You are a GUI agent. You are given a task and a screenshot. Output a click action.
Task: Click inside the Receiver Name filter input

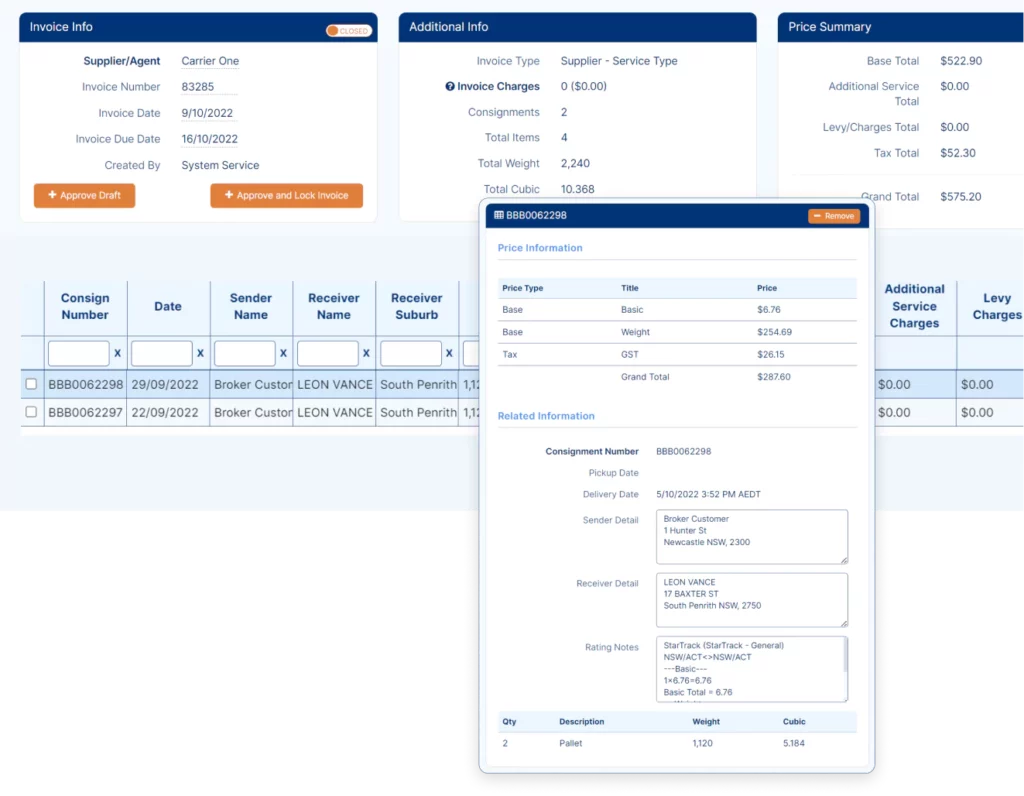(330, 353)
